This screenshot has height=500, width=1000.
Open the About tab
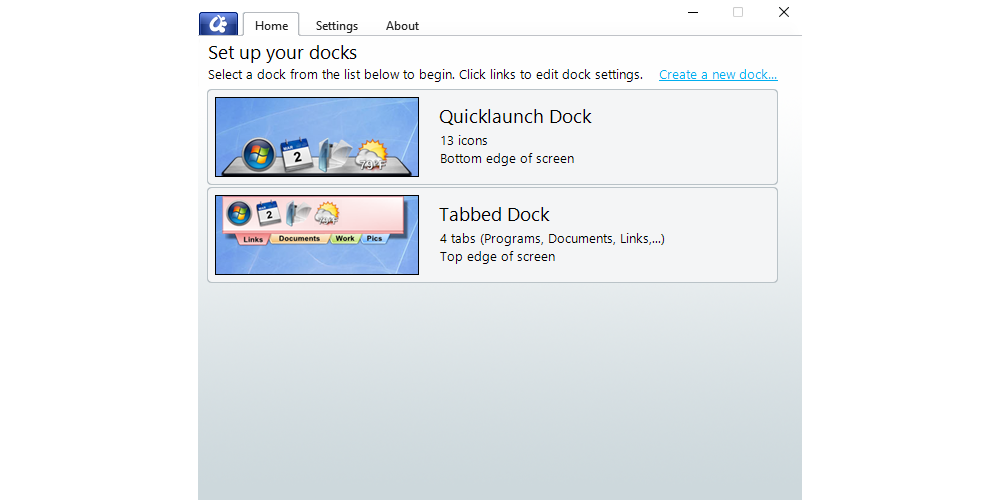[402, 26]
